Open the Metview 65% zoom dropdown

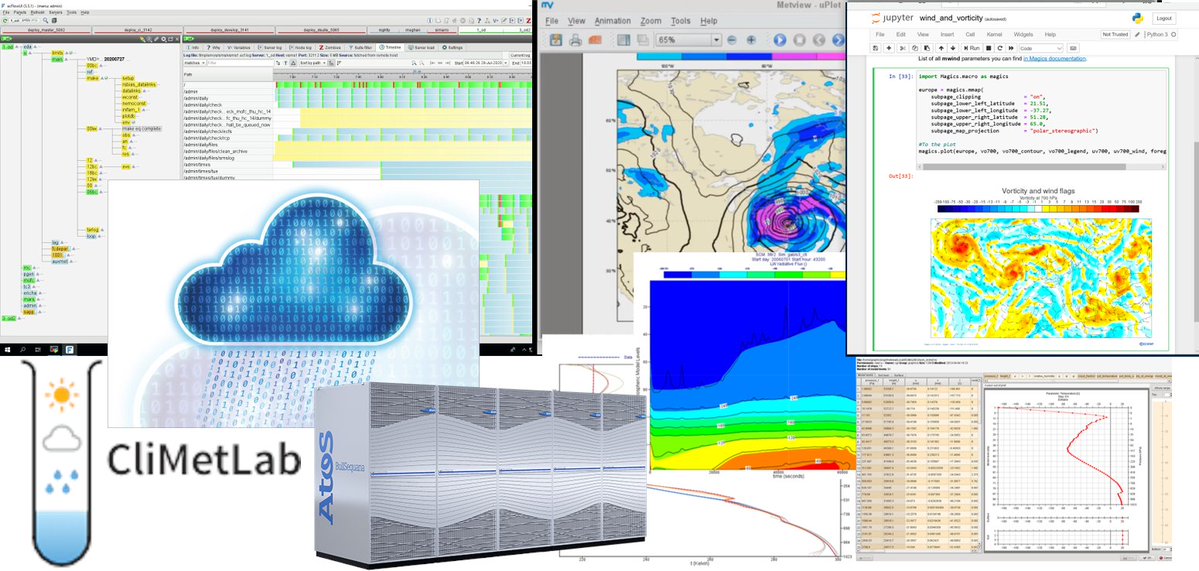(689, 40)
